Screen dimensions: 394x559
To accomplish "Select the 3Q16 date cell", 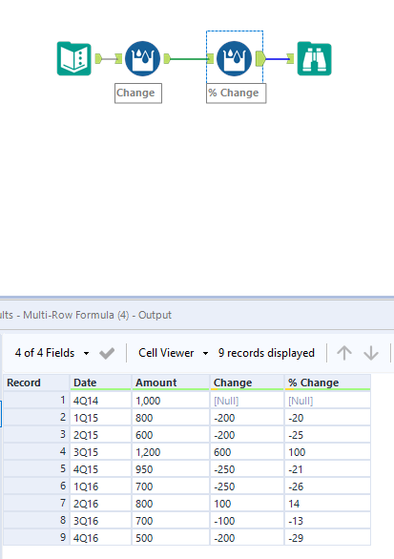I will pos(101,520).
